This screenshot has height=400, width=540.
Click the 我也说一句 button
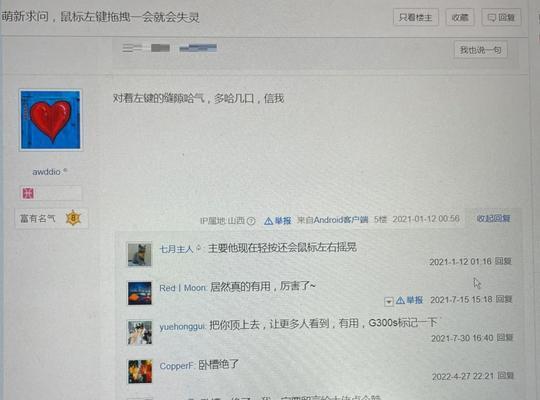coord(480,50)
